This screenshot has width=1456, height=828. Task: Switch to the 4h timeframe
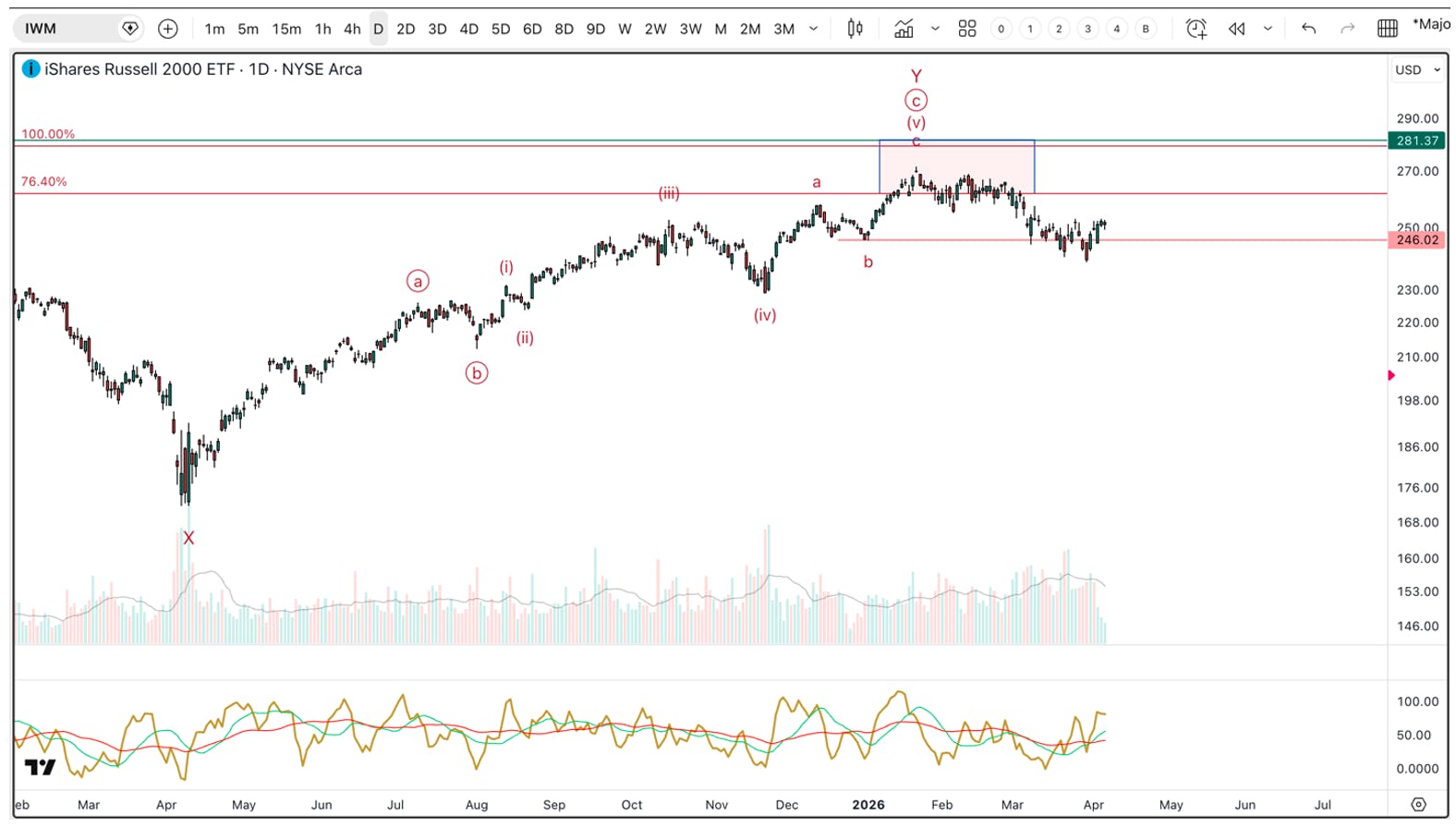tap(352, 29)
